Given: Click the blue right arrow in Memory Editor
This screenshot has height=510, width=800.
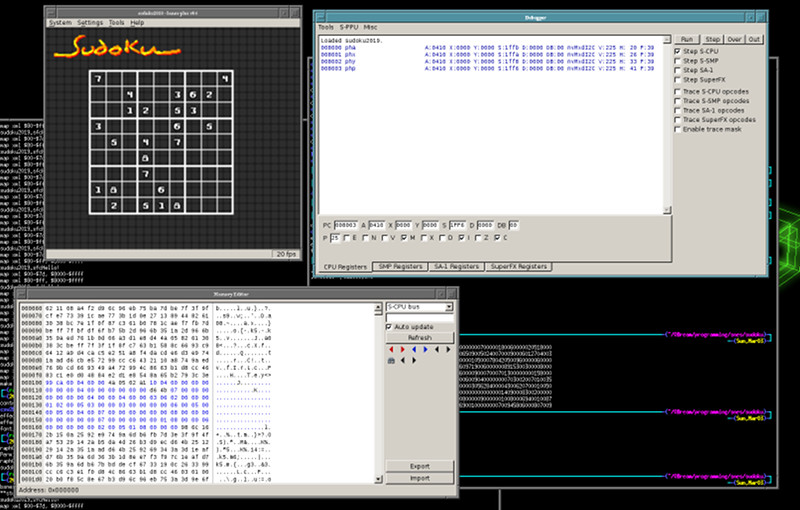Looking at the screenshot, I should click(x=426, y=349).
